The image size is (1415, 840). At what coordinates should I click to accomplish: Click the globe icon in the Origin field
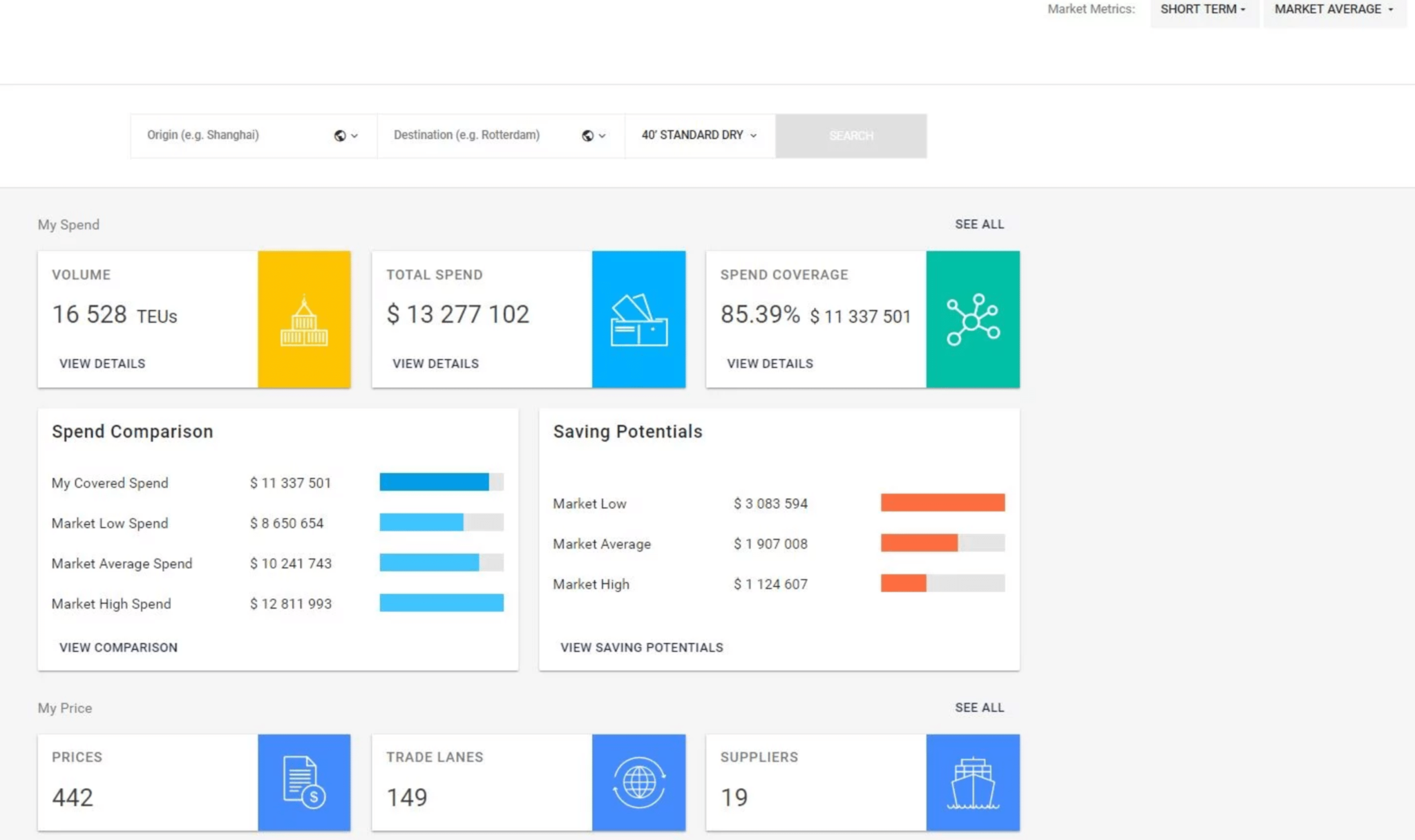[339, 135]
